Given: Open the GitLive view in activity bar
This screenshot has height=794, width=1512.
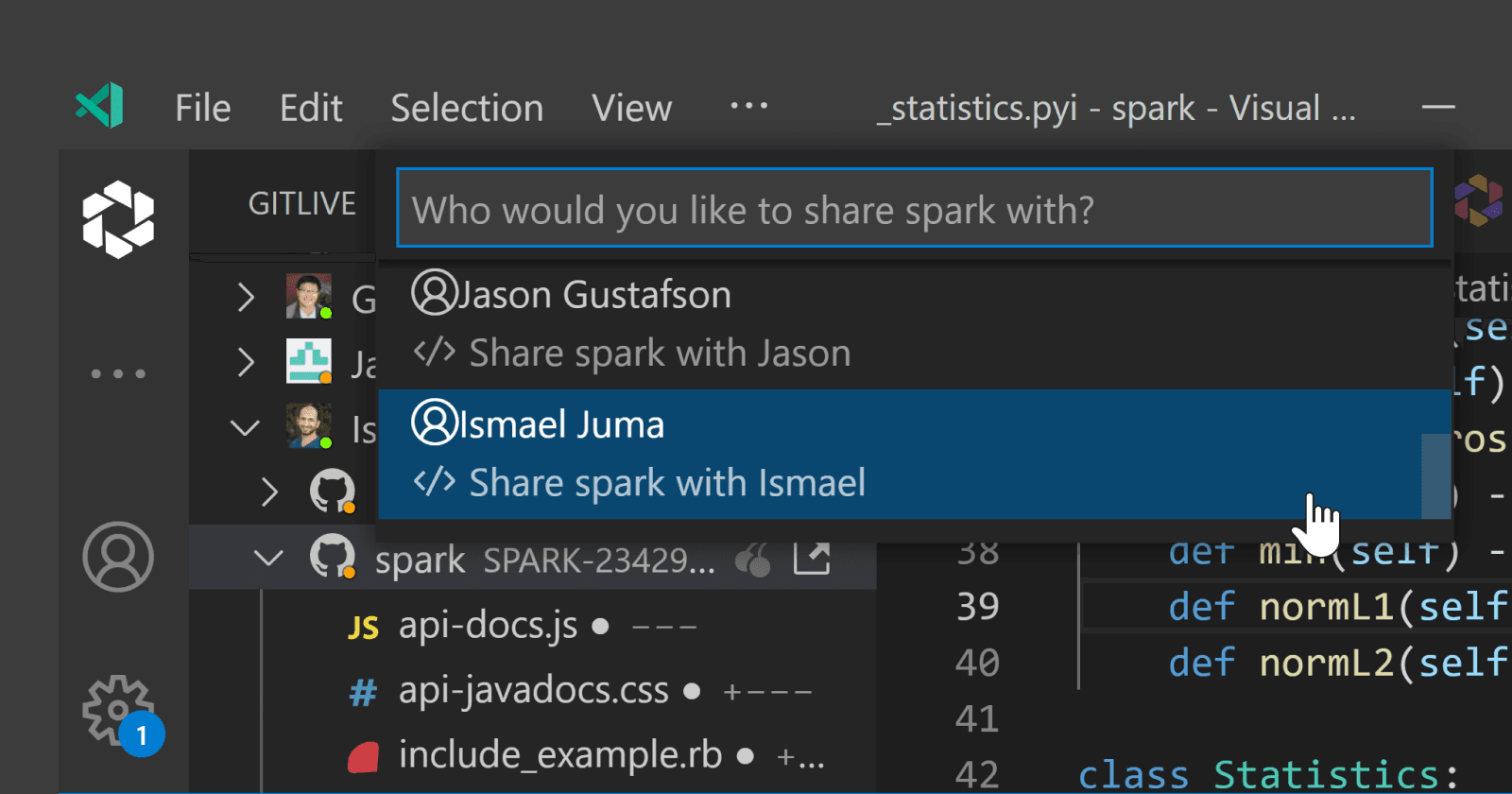Looking at the screenshot, I should pos(118,219).
